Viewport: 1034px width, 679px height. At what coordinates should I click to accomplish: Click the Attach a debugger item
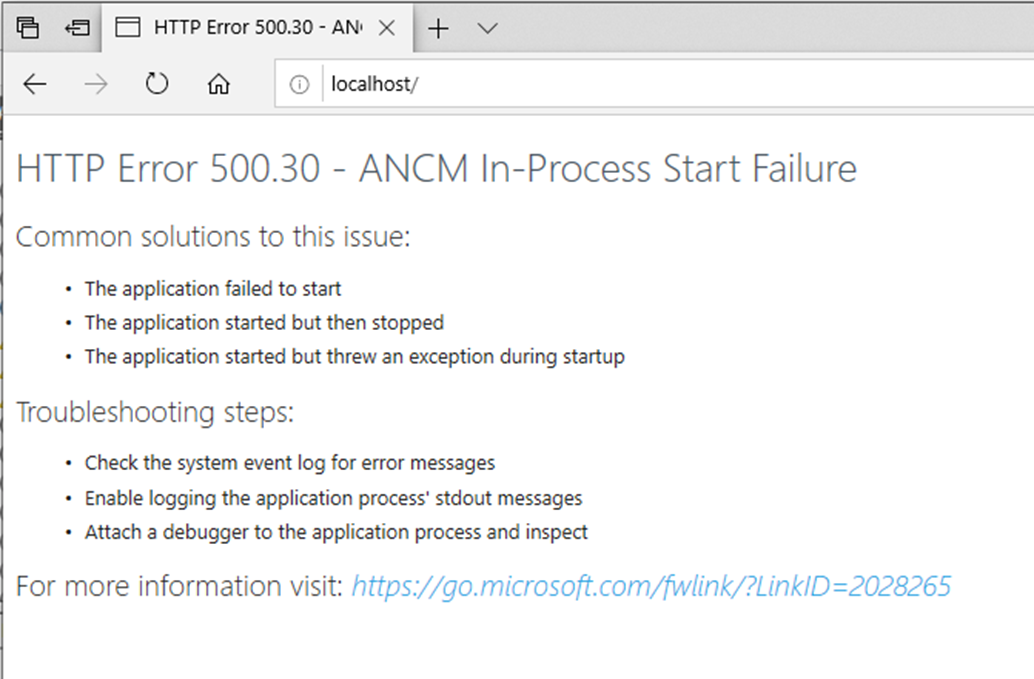point(336,532)
